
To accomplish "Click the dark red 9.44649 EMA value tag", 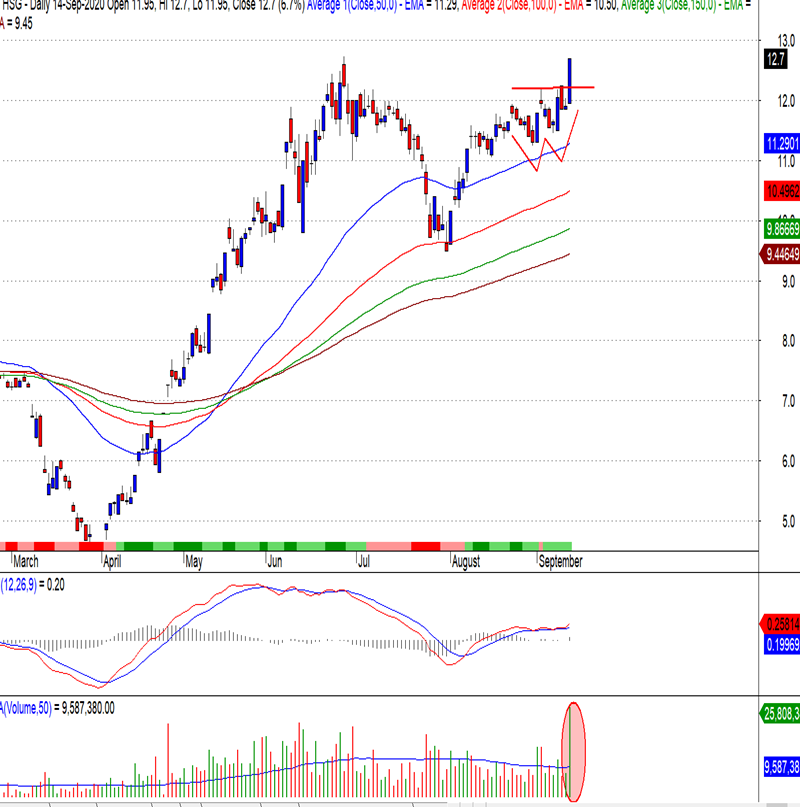I will point(780,255).
